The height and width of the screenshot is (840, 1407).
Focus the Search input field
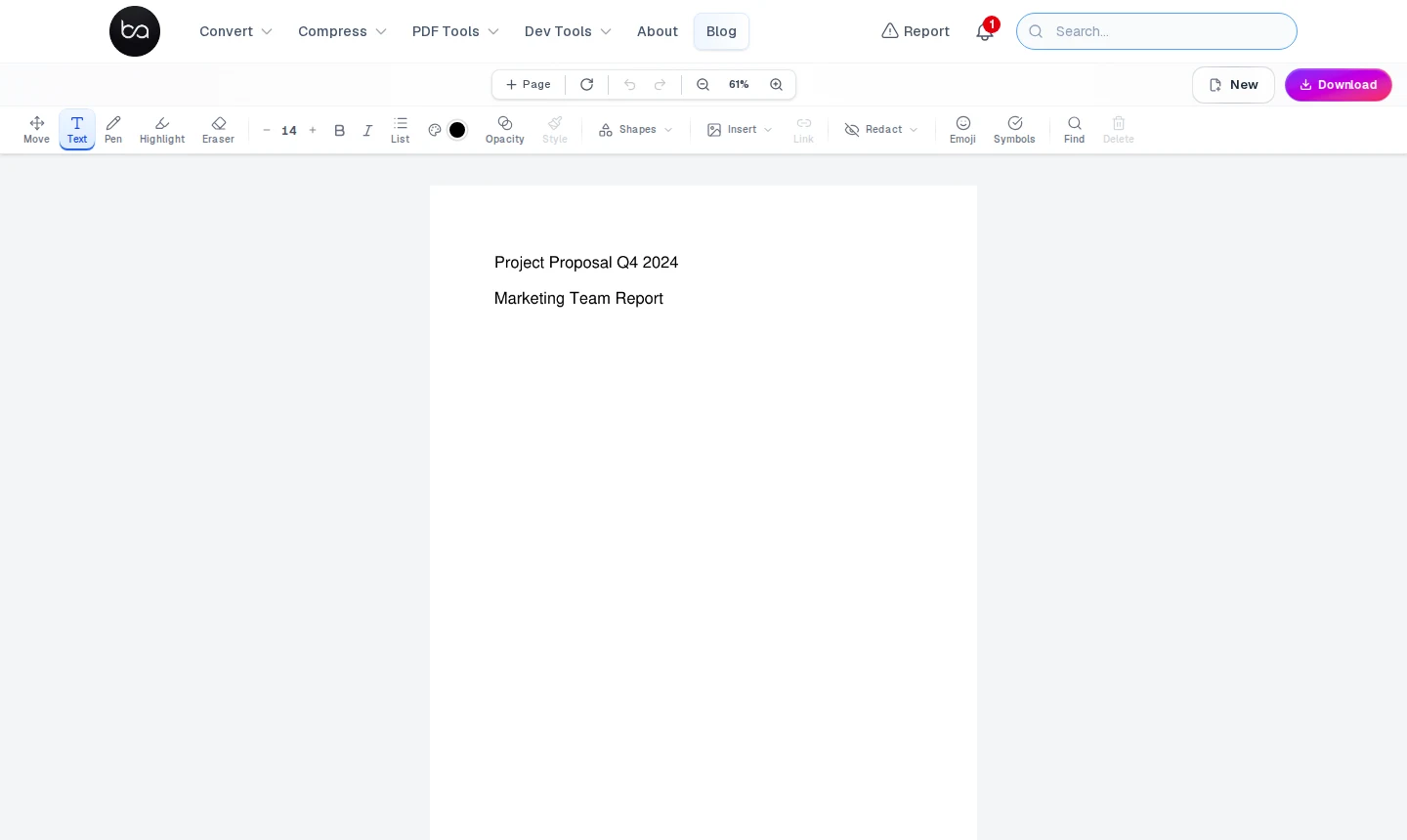click(1157, 31)
